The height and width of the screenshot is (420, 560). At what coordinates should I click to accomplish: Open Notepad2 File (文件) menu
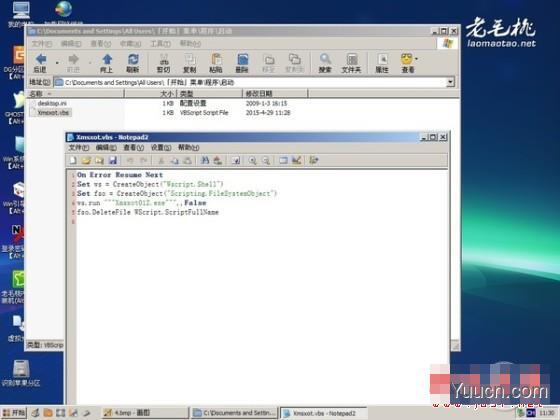pos(78,148)
